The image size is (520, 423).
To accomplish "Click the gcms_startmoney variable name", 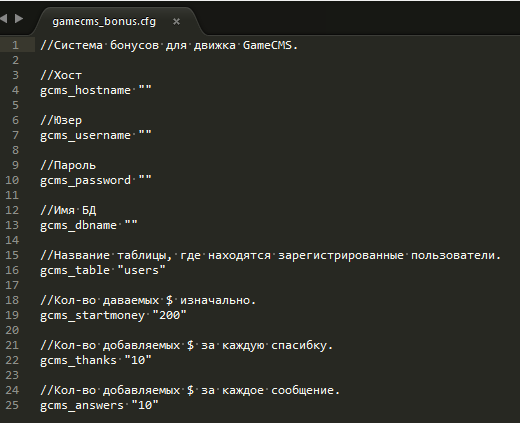I will (x=92, y=315).
